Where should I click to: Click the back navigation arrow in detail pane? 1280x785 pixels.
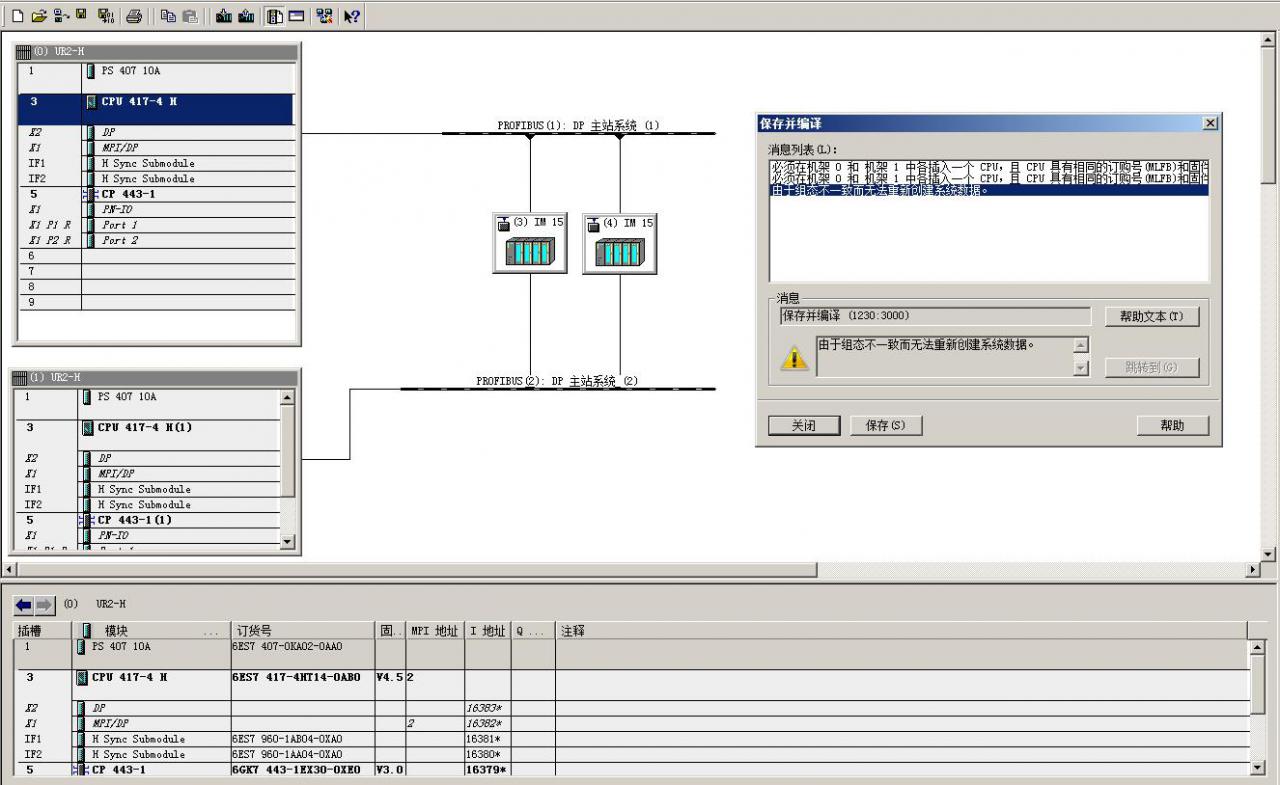click(x=23, y=605)
